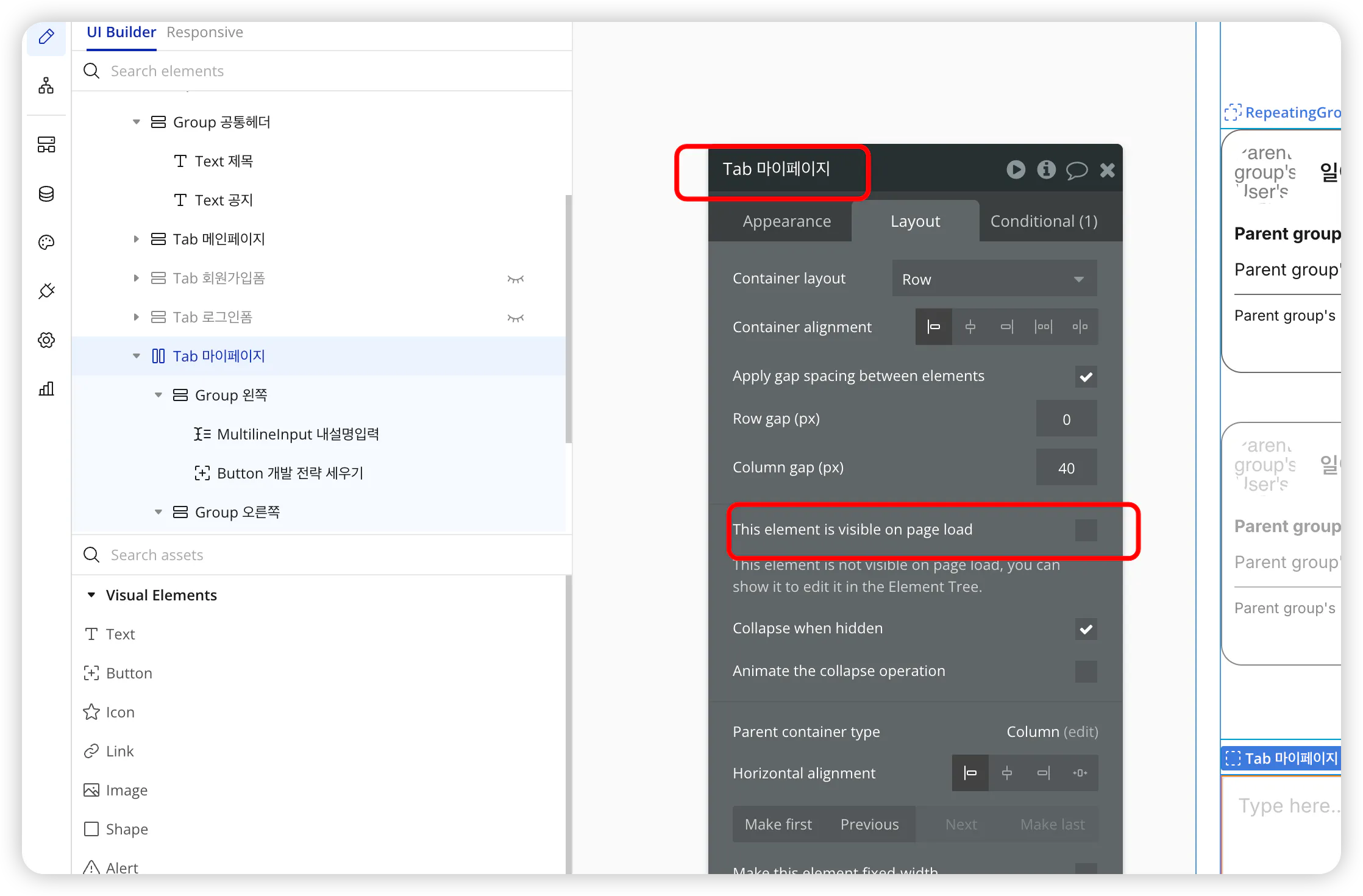1363x896 pixels.
Task: Switch to the Conditional (1) tab
Action: click(x=1044, y=221)
